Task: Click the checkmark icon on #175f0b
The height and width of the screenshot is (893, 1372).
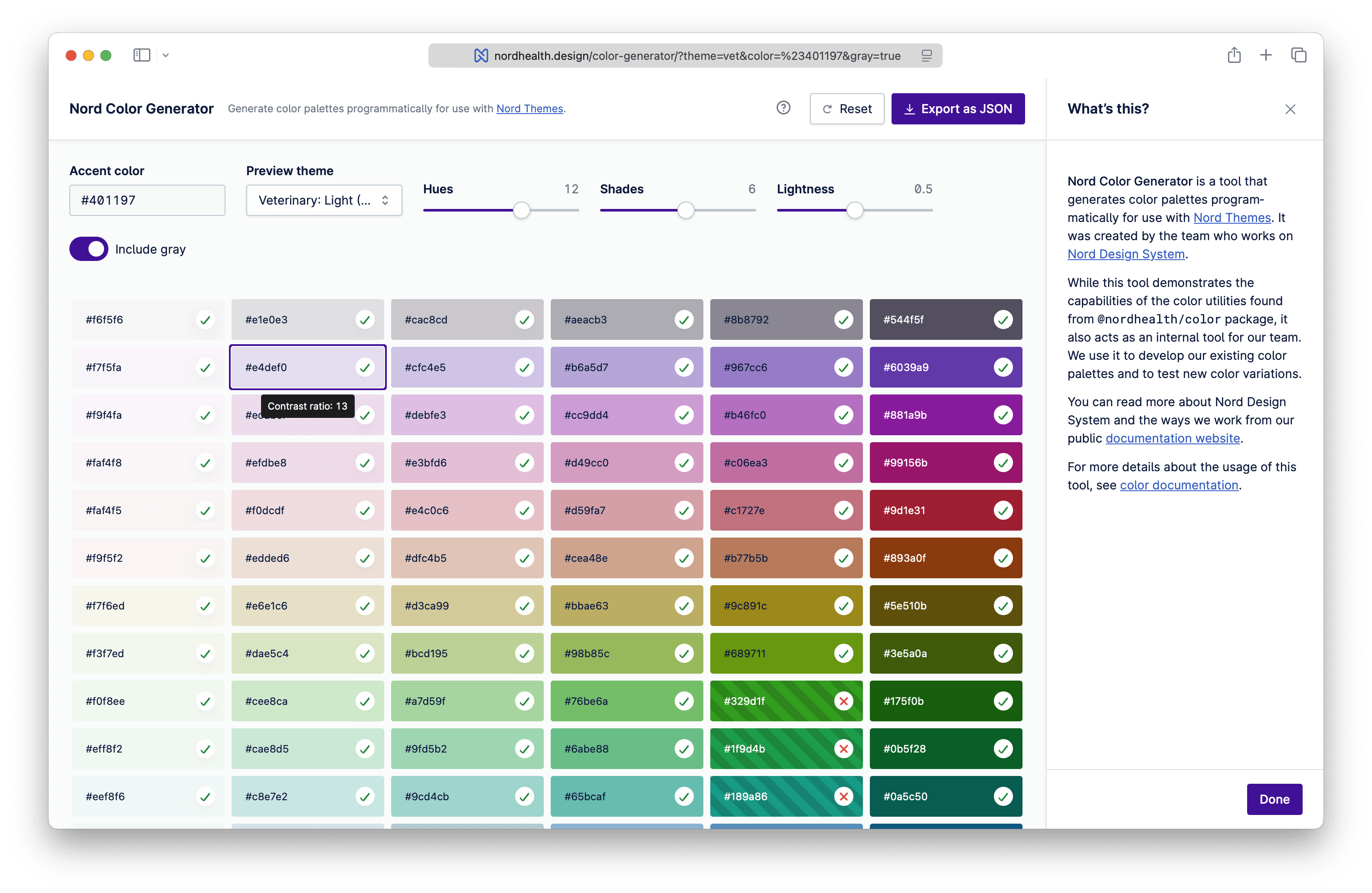Action: pos(1003,701)
